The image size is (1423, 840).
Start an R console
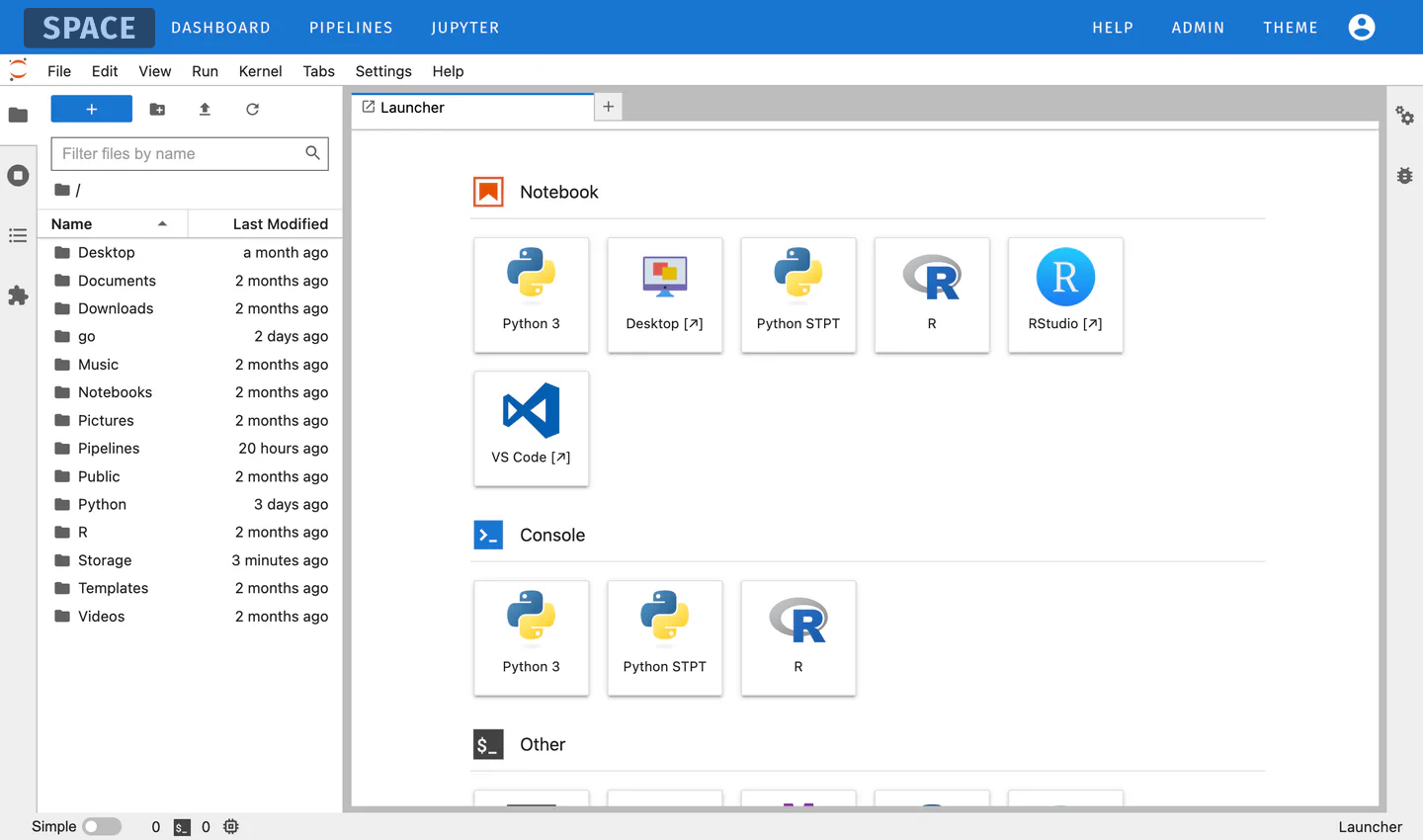798,637
